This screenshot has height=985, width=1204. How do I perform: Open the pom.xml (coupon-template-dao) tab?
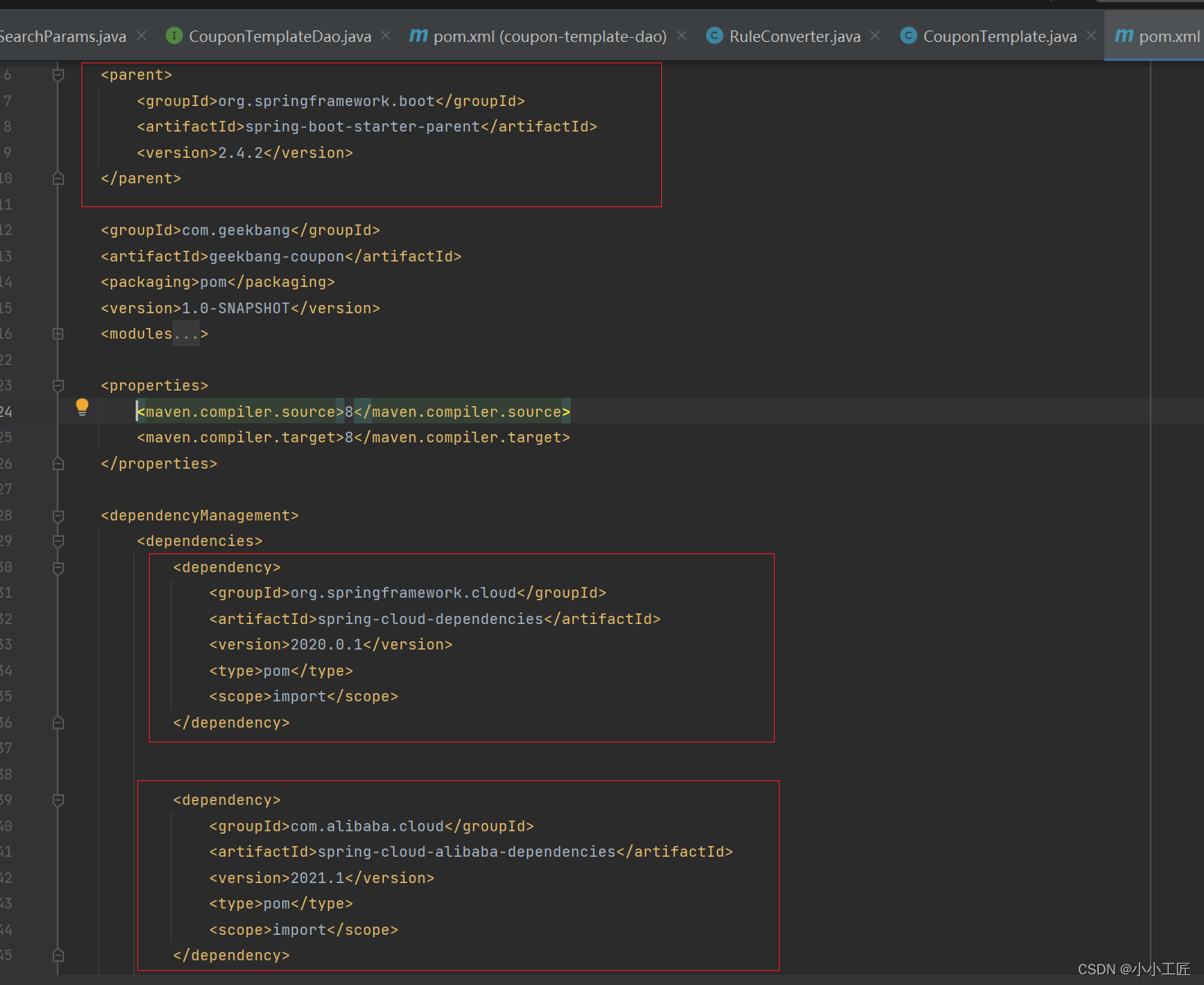click(x=550, y=36)
